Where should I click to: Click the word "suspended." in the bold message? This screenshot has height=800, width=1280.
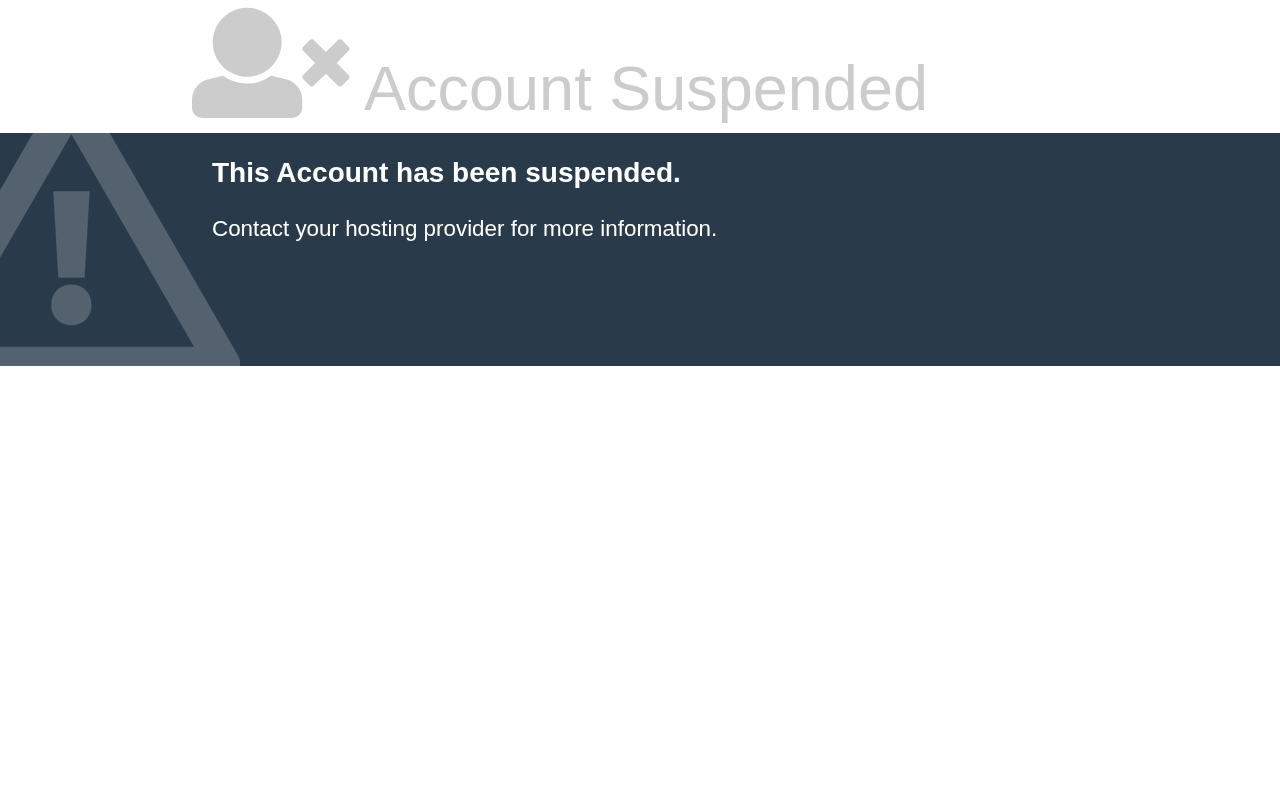pos(602,173)
